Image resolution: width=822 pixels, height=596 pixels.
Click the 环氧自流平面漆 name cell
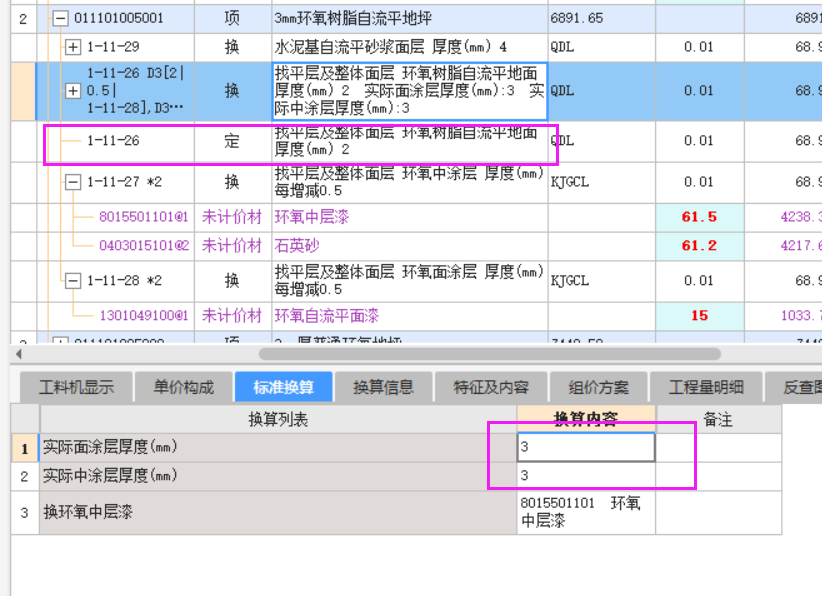pos(410,316)
